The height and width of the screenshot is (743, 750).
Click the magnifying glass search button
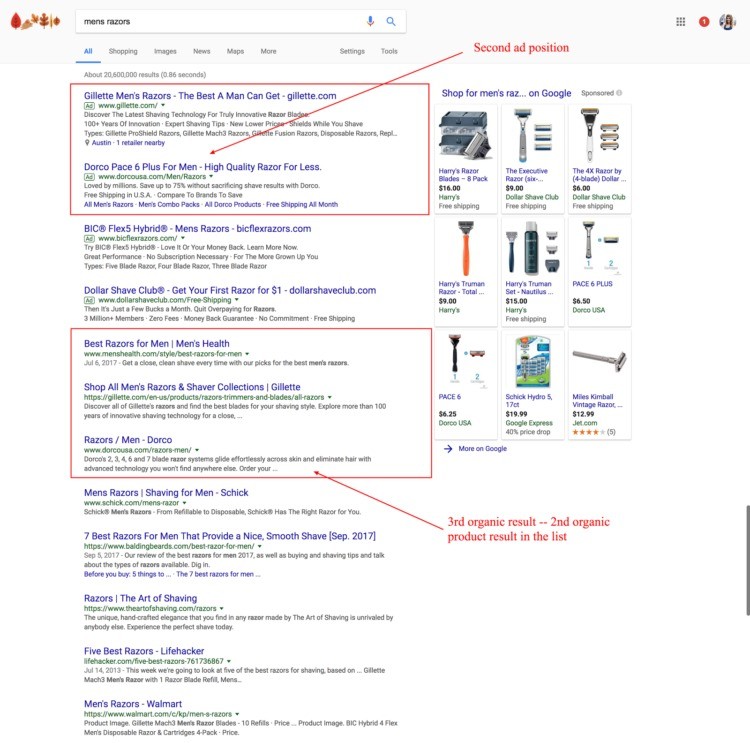[x=391, y=21]
